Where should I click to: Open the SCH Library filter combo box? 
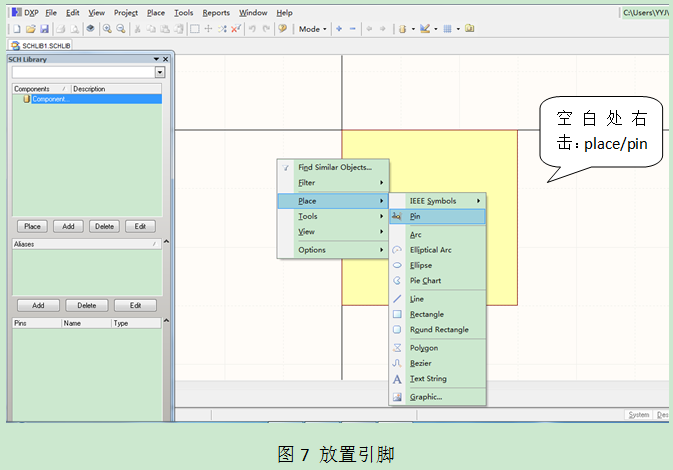coord(158,72)
